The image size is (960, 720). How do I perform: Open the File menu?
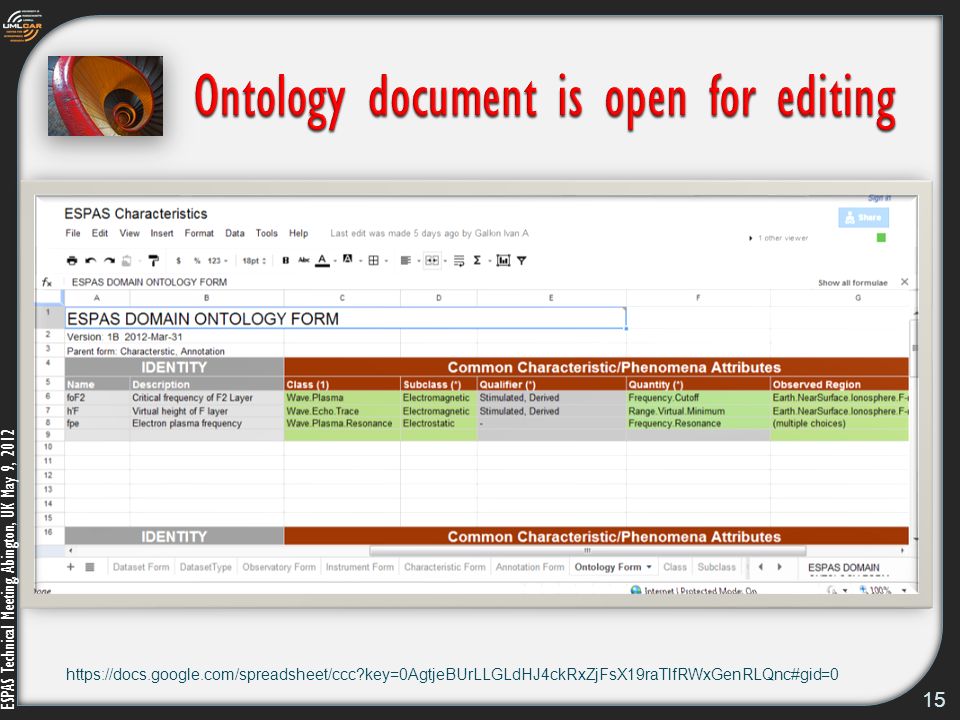click(73, 233)
